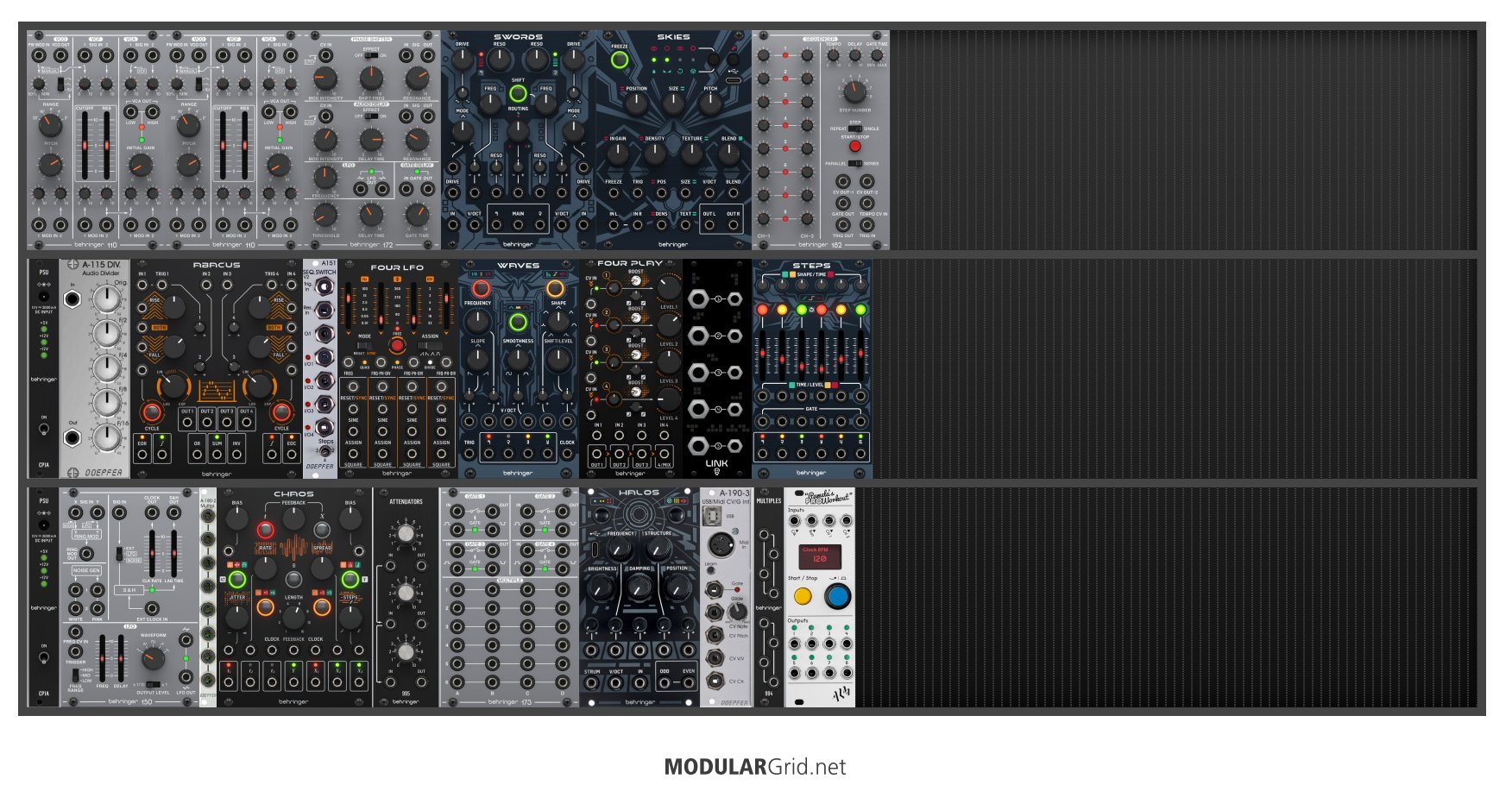
Task: Click the Orig. knob on the A-115 DIV
Action: (107, 298)
